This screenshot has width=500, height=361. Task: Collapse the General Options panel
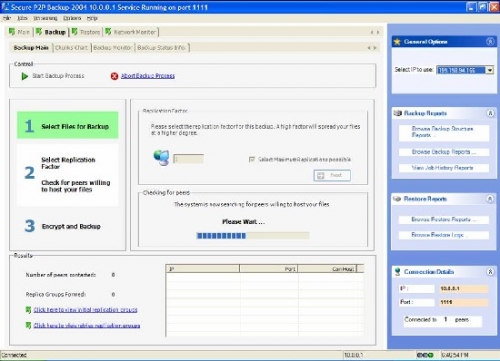point(490,42)
